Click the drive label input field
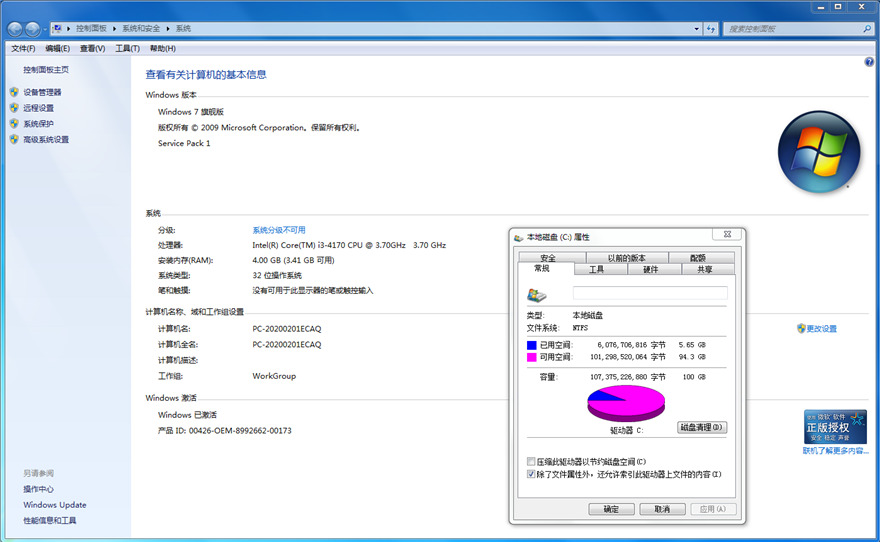Viewport: 880px width, 542px height. pyautogui.click(x=650, y=293)
